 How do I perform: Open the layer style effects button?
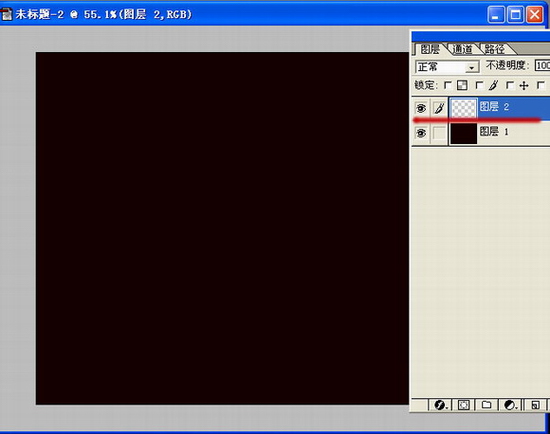[x=440, y=405]
